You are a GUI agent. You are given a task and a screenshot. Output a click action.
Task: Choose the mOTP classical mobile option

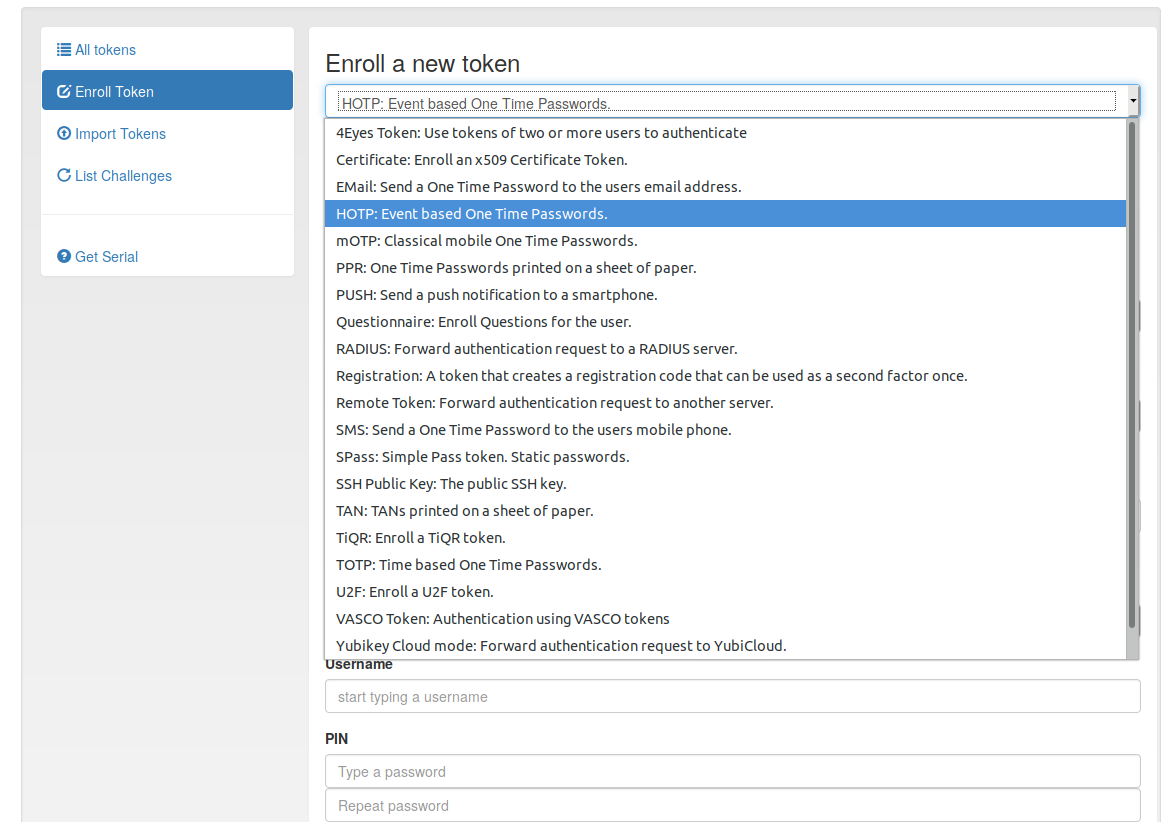pos(726,240)
